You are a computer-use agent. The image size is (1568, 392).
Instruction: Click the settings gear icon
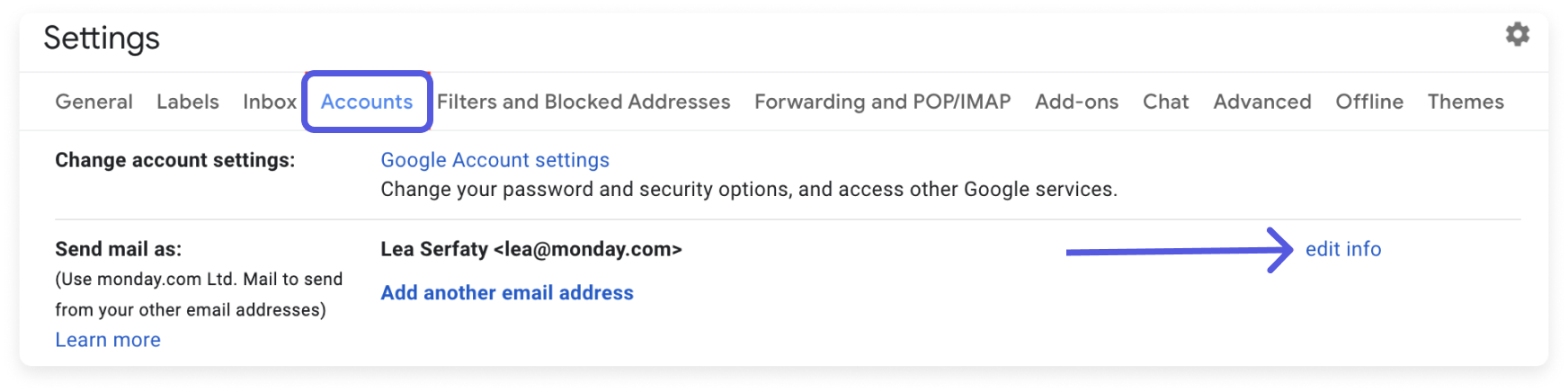tap(1518, 34)
